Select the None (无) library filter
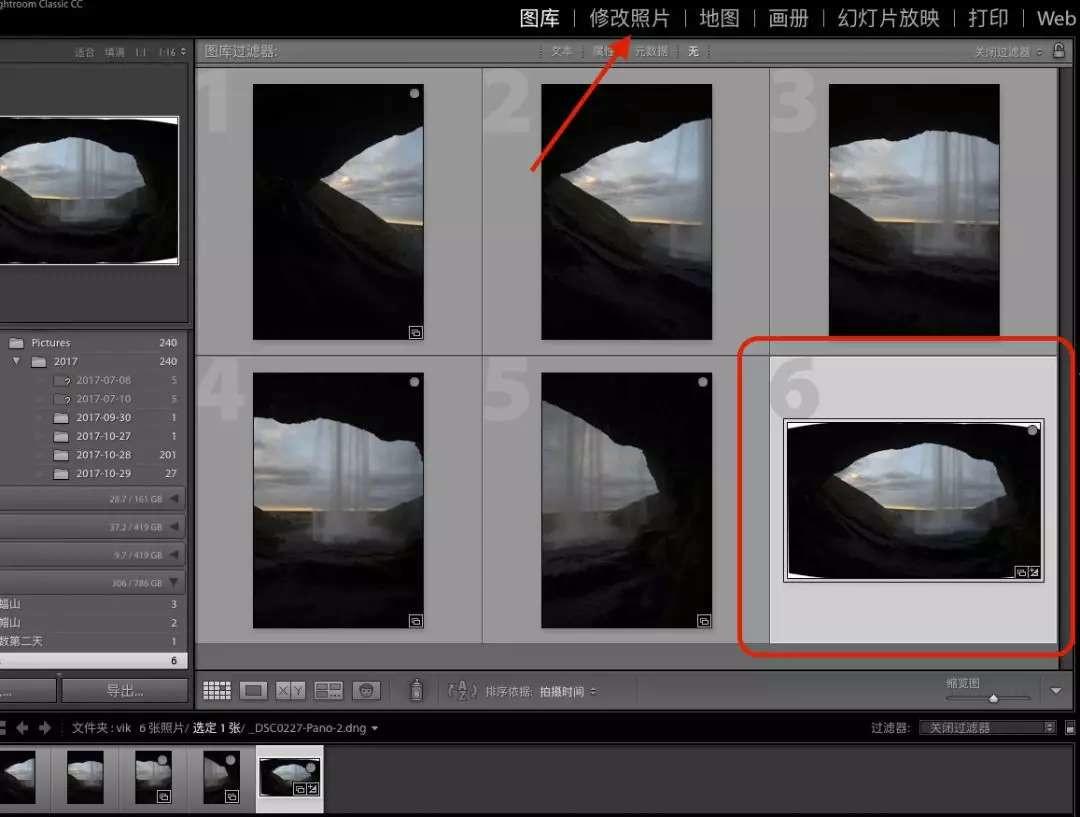This screenshot has height=817, width=1080. (x=693, y=51)
